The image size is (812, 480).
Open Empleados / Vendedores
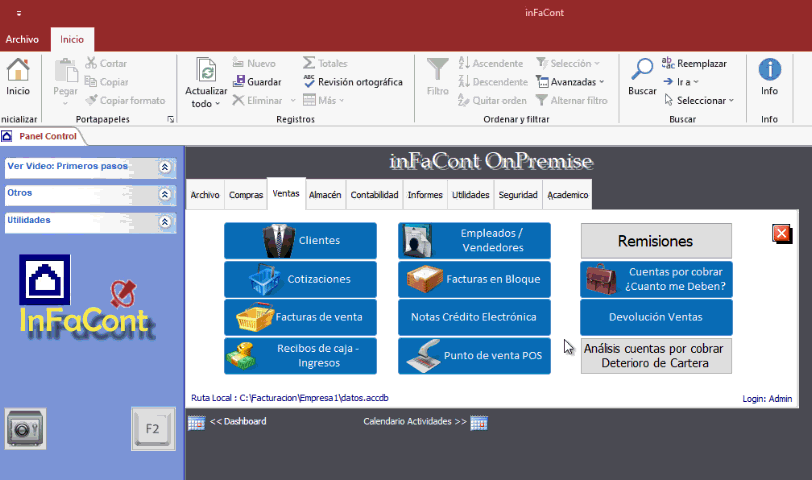[x=474, y=240]
